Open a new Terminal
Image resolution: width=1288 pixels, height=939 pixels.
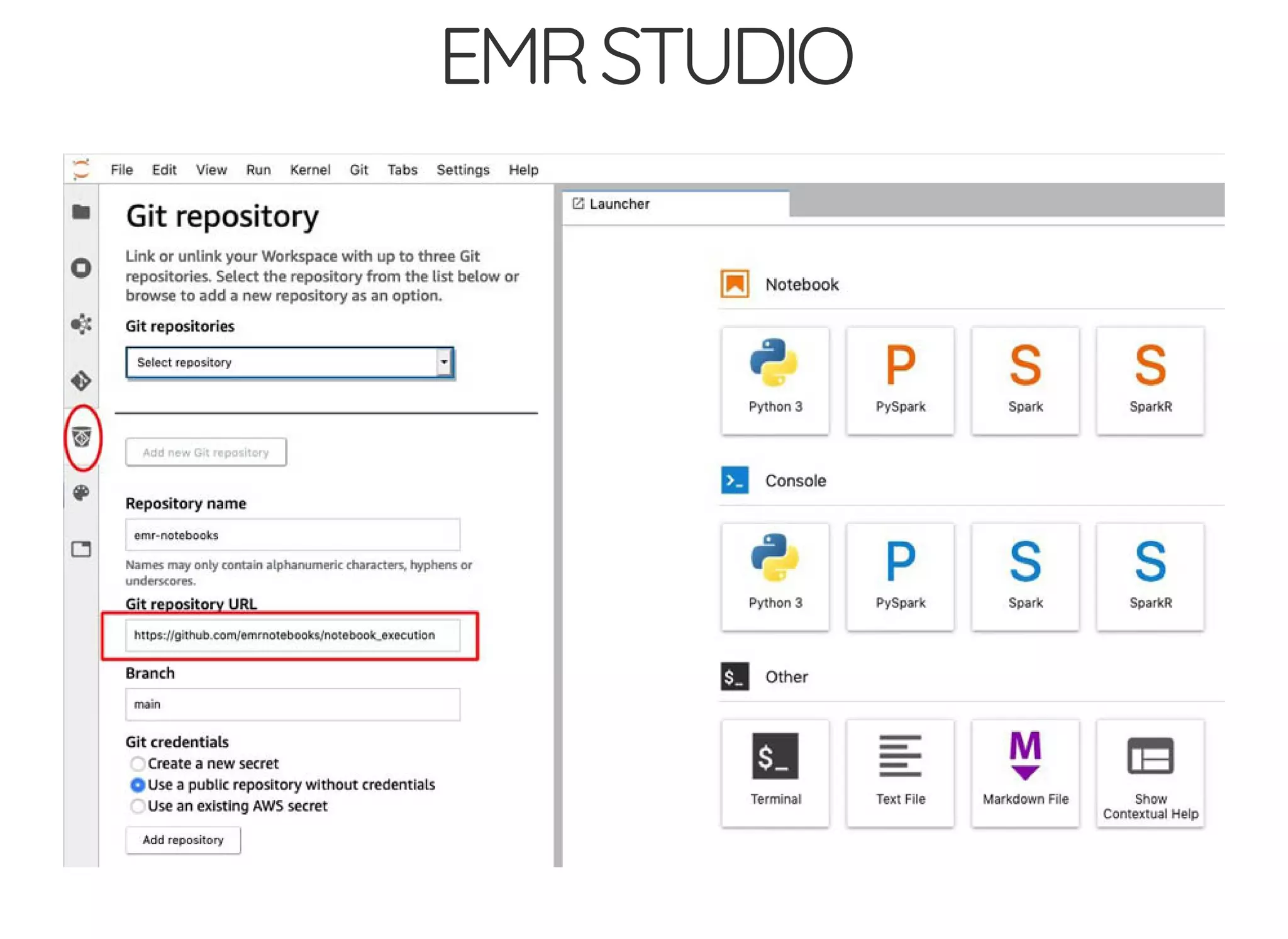[775, 773]
